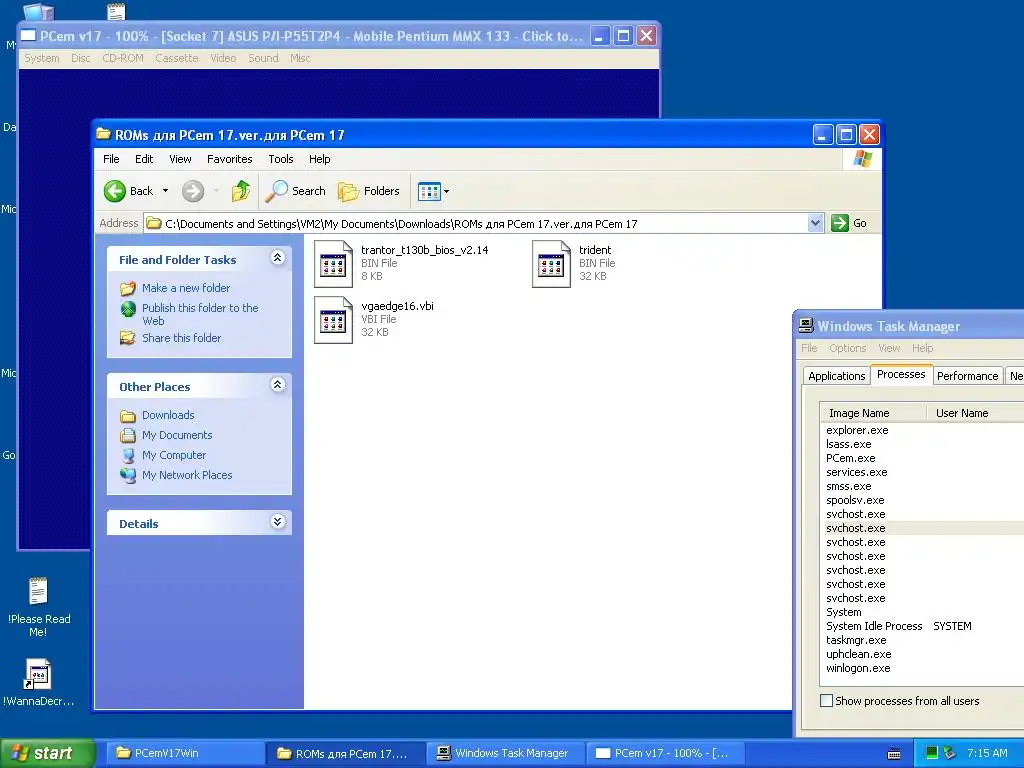Viewport: 1024px width, 768px height.
Task: Toggle the Folders pane button
Action: click(x=369, y=191)
